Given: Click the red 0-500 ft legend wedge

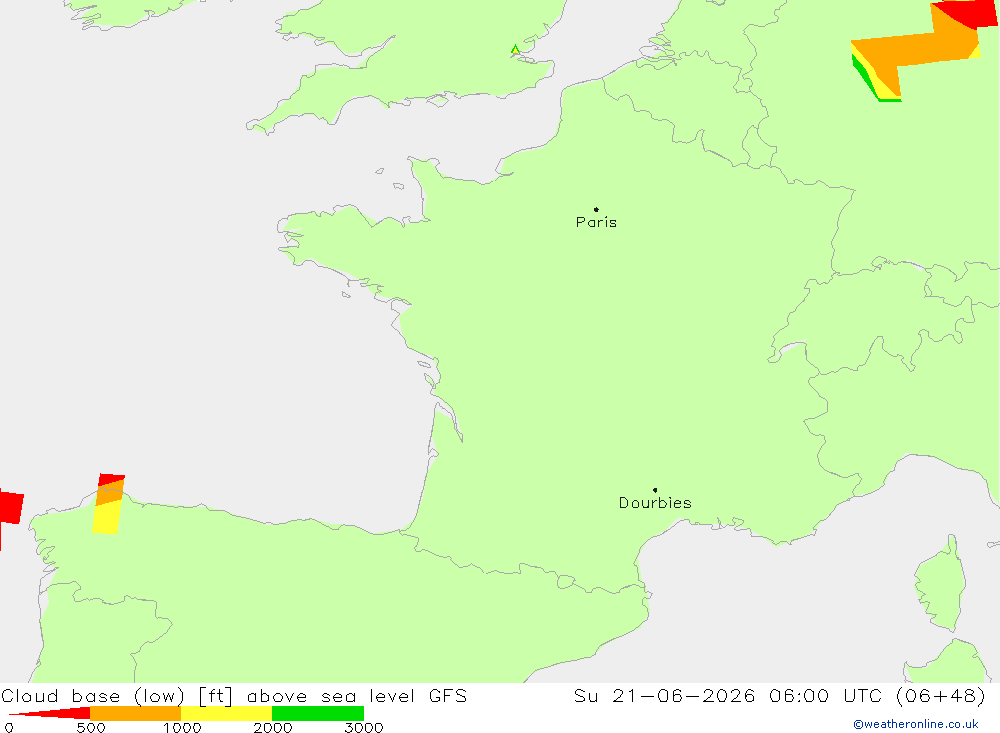Looking at the screenshot, I should tap(51, 713).
